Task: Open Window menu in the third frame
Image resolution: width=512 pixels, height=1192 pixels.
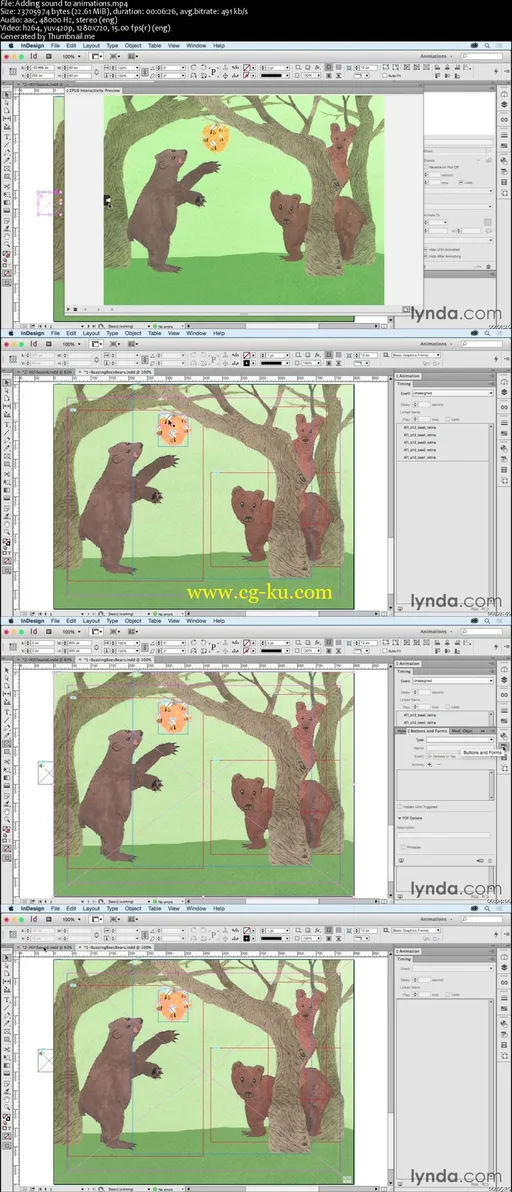Action: tap(196, 621)
